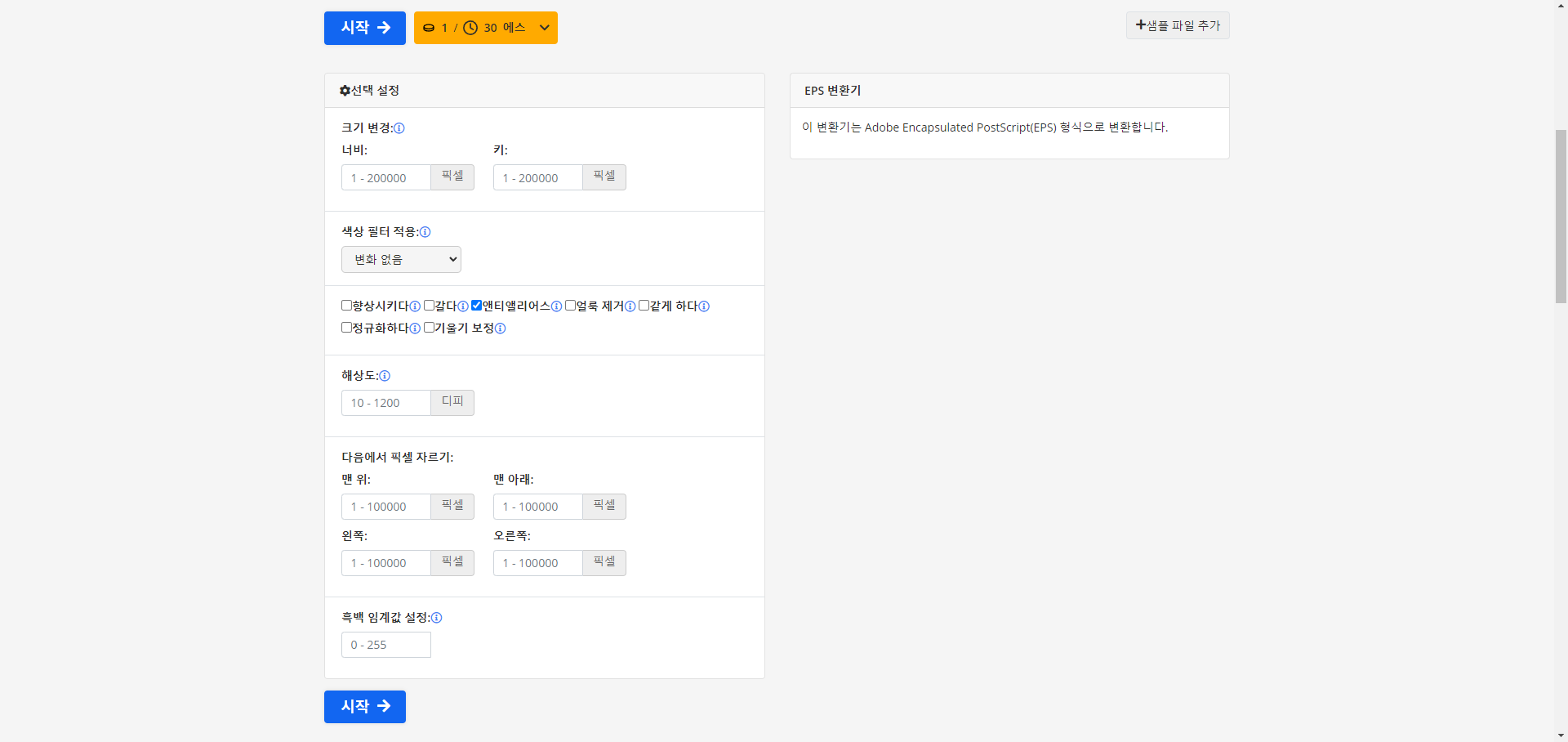Open the 변화 없음 color filter dropdown
Image resolution: width=1568 pixels, height=742 pixels.
click(401, 260)
